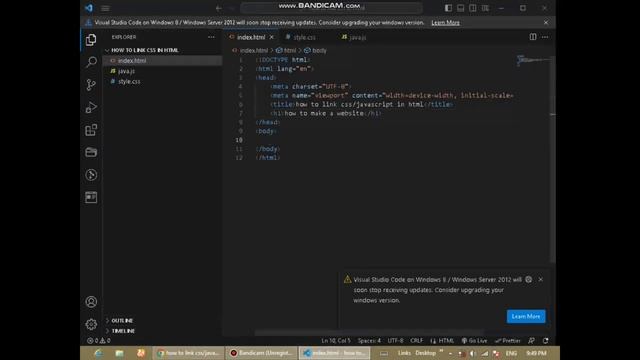Open Explorer Views and More Actions menu
Viewport: 640px width, 360px height.
click(x=211, y=37)
